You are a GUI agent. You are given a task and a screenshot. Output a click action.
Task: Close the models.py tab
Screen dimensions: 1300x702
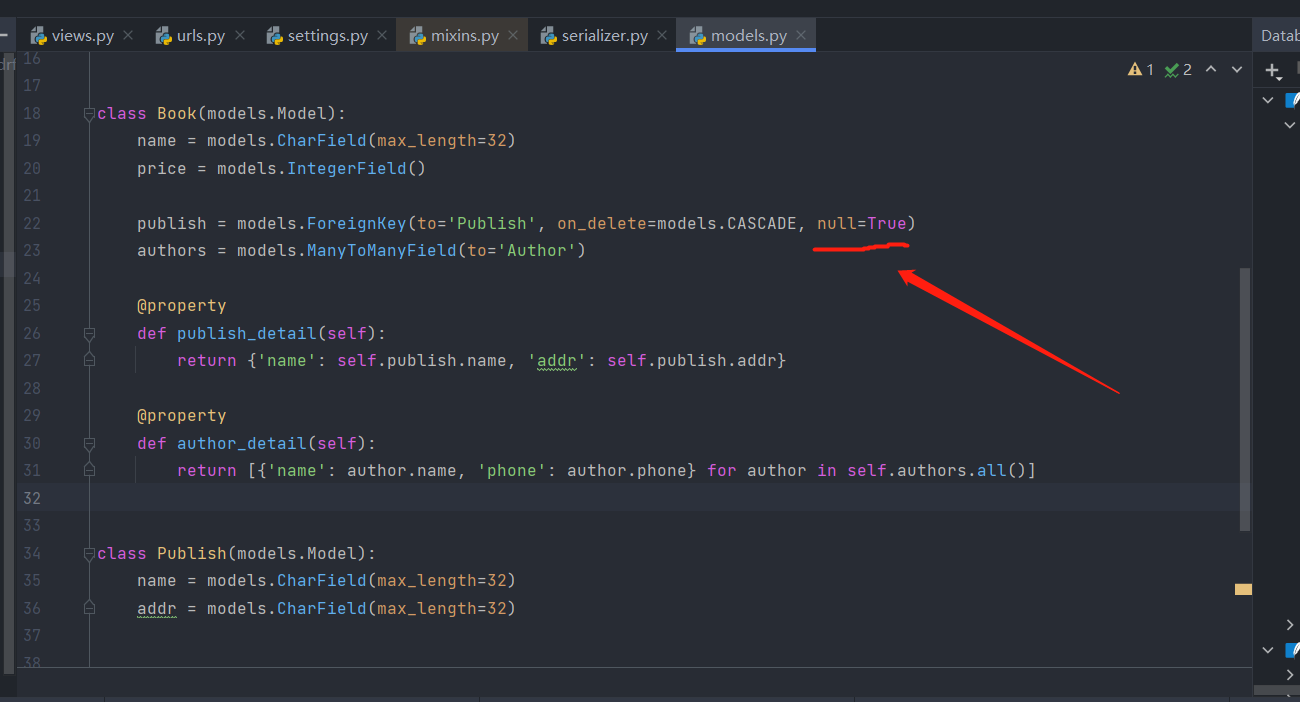pos(801,35)
